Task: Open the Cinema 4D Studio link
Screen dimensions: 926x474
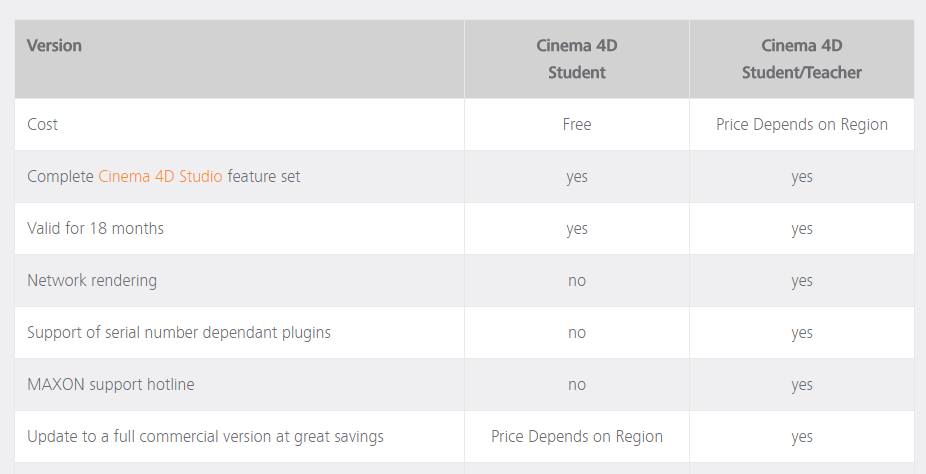Action: point(160,176)
